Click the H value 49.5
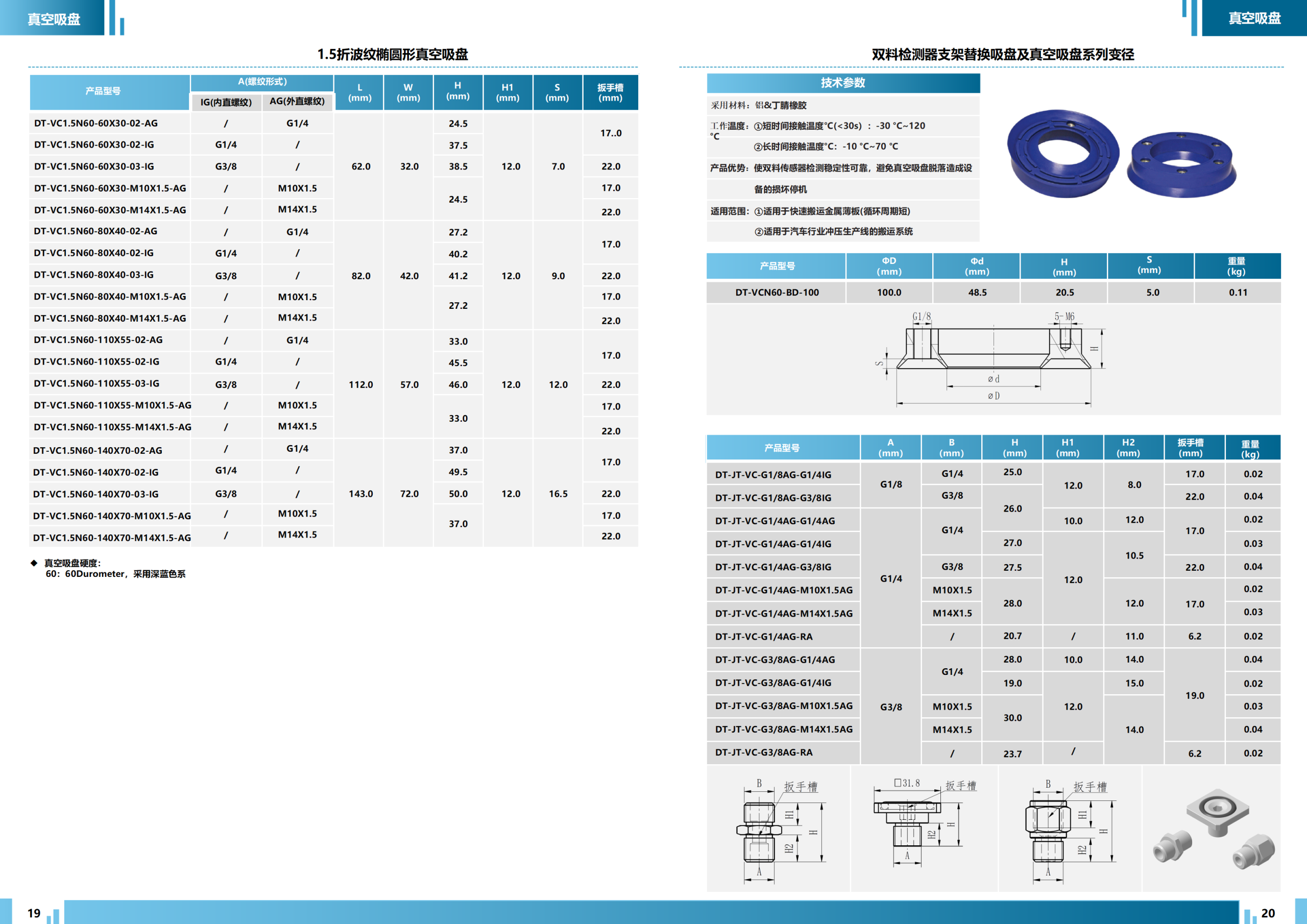This screenshot has height=924, width=1307. [x=457, y=472]
